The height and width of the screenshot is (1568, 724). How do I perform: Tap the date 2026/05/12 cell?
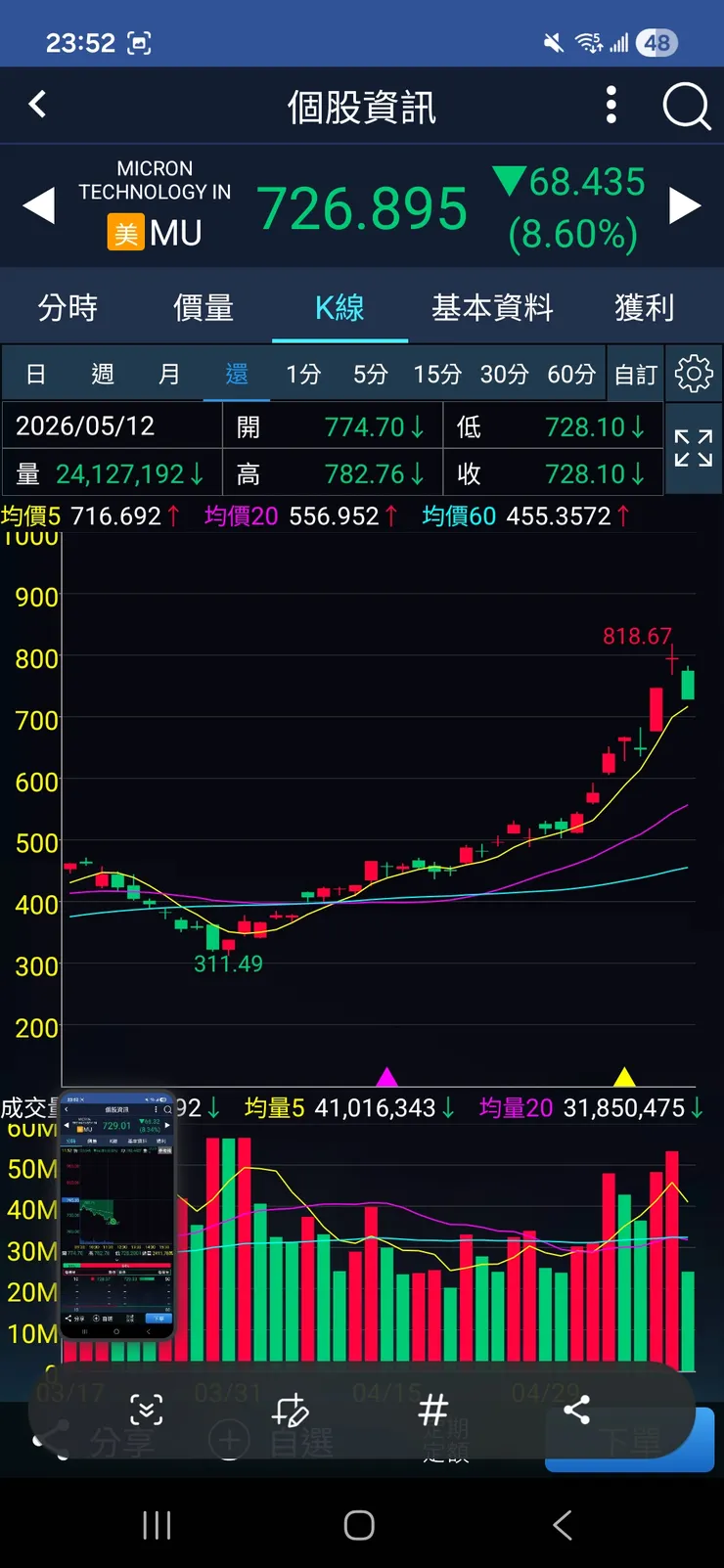point(113,426)
